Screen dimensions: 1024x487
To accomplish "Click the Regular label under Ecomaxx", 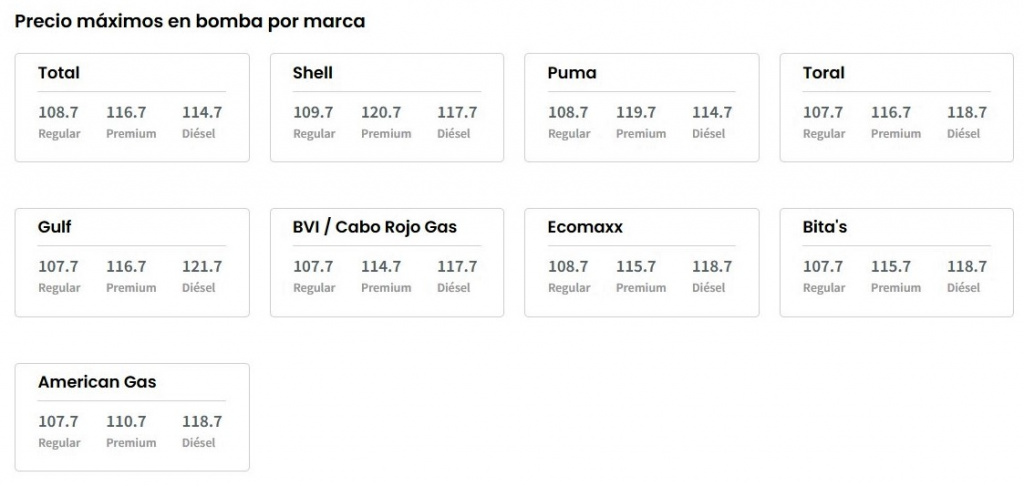I will coord(569,288).
